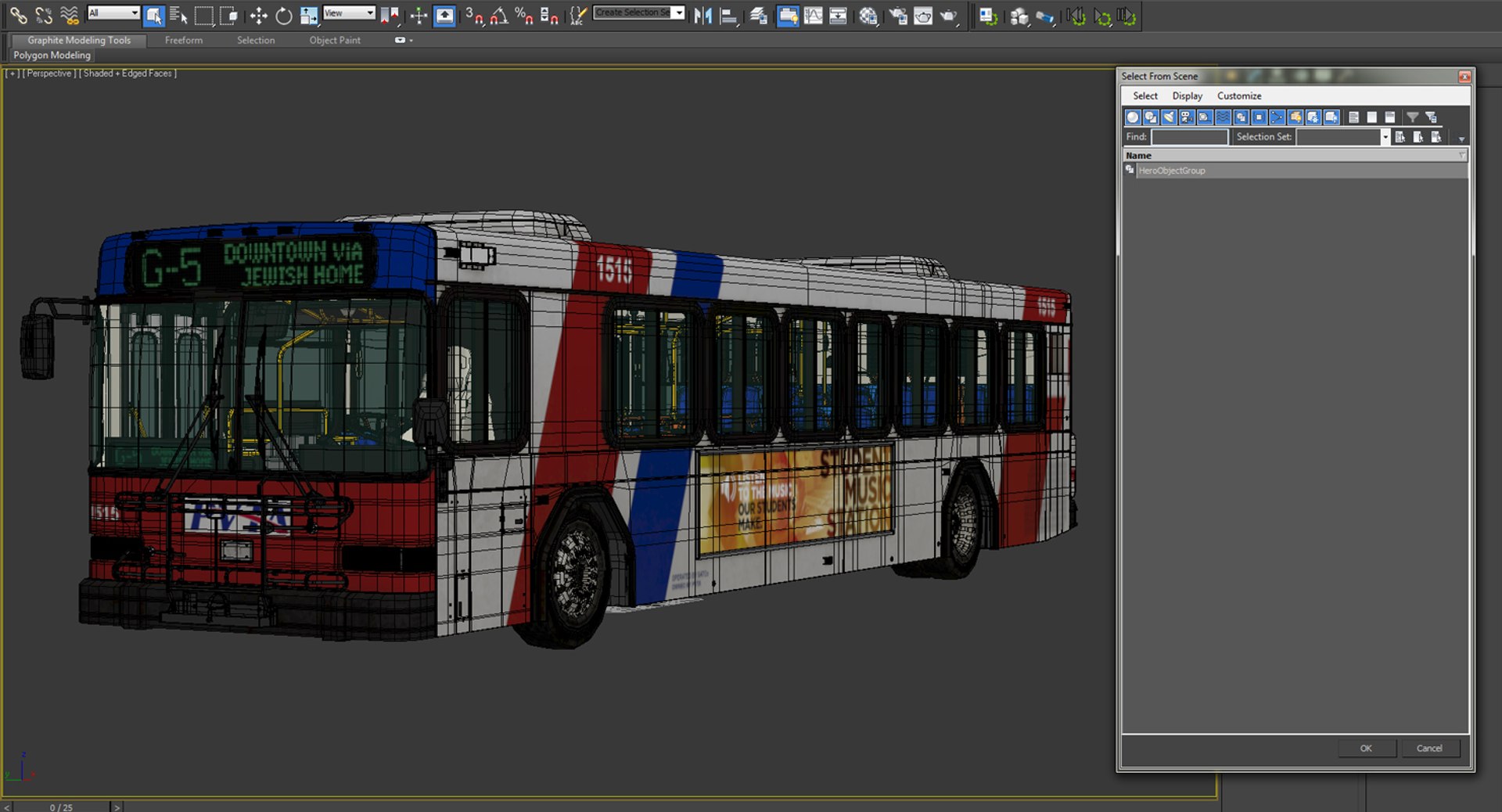Open Render Setup teapot icon
Viewport: 1502px width, 812px height.
898,15
